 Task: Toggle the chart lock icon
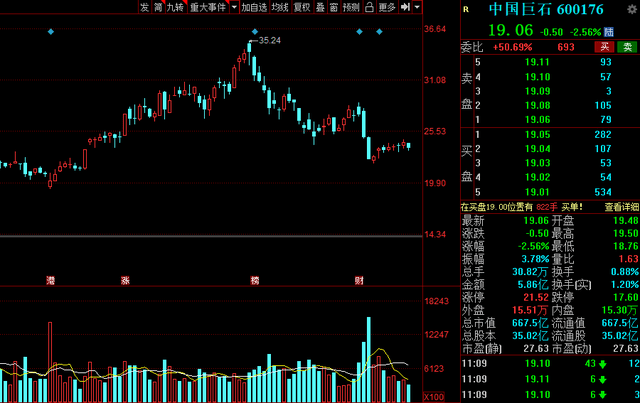pos(369,7)
